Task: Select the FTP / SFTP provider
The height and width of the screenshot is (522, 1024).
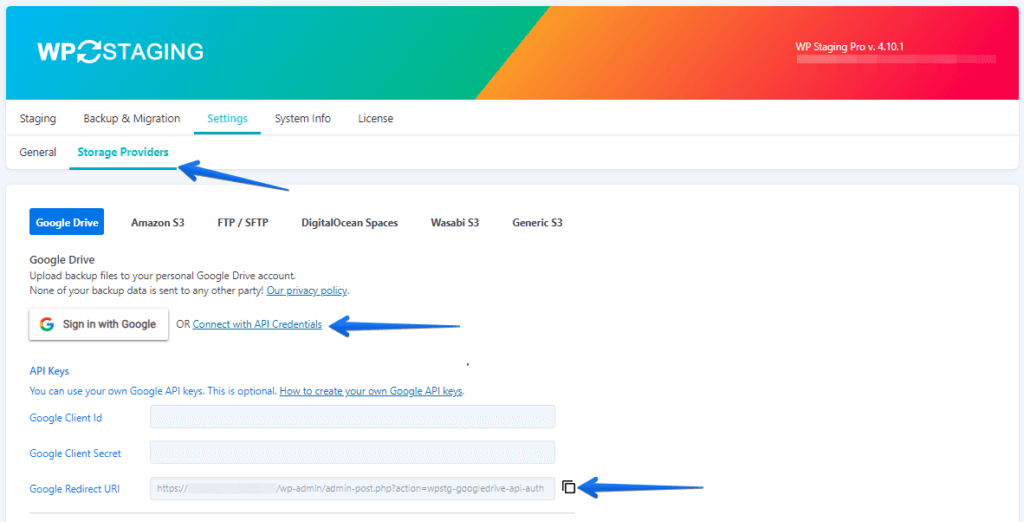Action: (243, 222)
